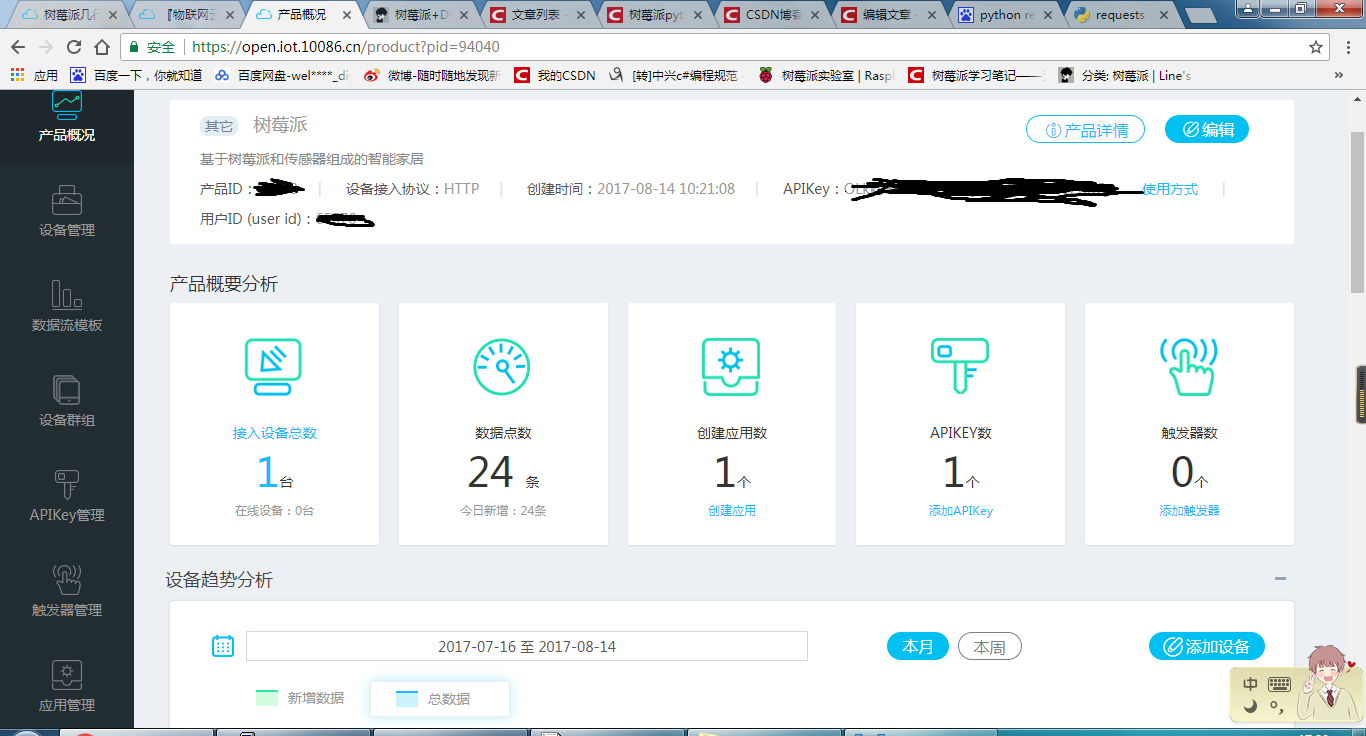1366x736 pixels.
Task: Click the 其它 category tag
Action: (x=219, y=126)
